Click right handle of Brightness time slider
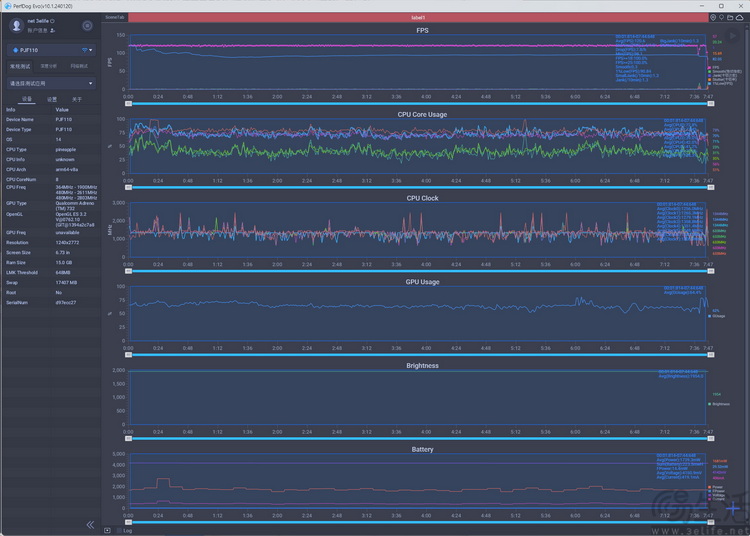 tap(711, 438)
